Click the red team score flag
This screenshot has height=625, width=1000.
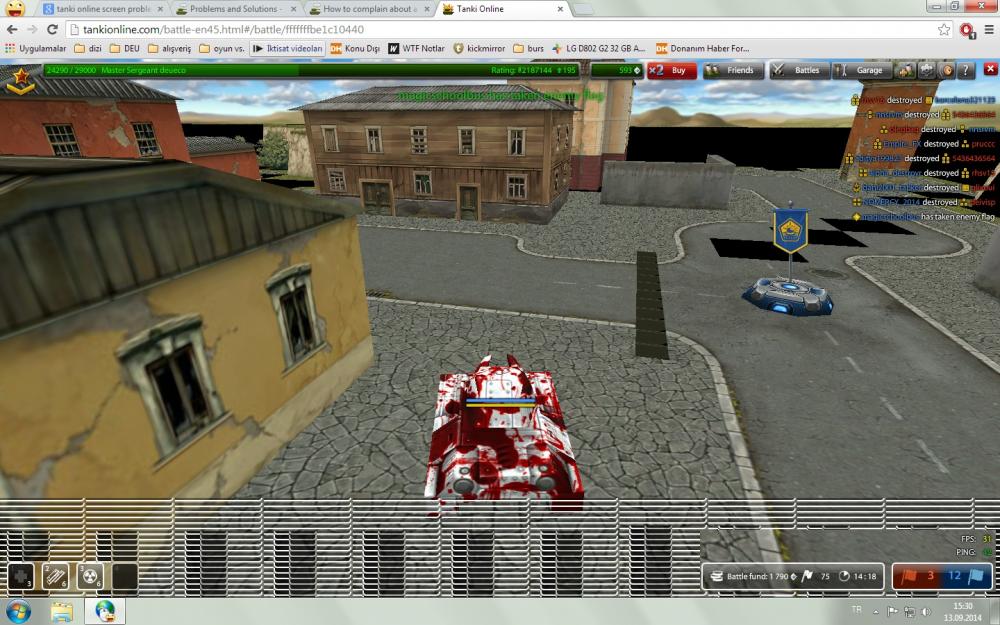point(908,576)
